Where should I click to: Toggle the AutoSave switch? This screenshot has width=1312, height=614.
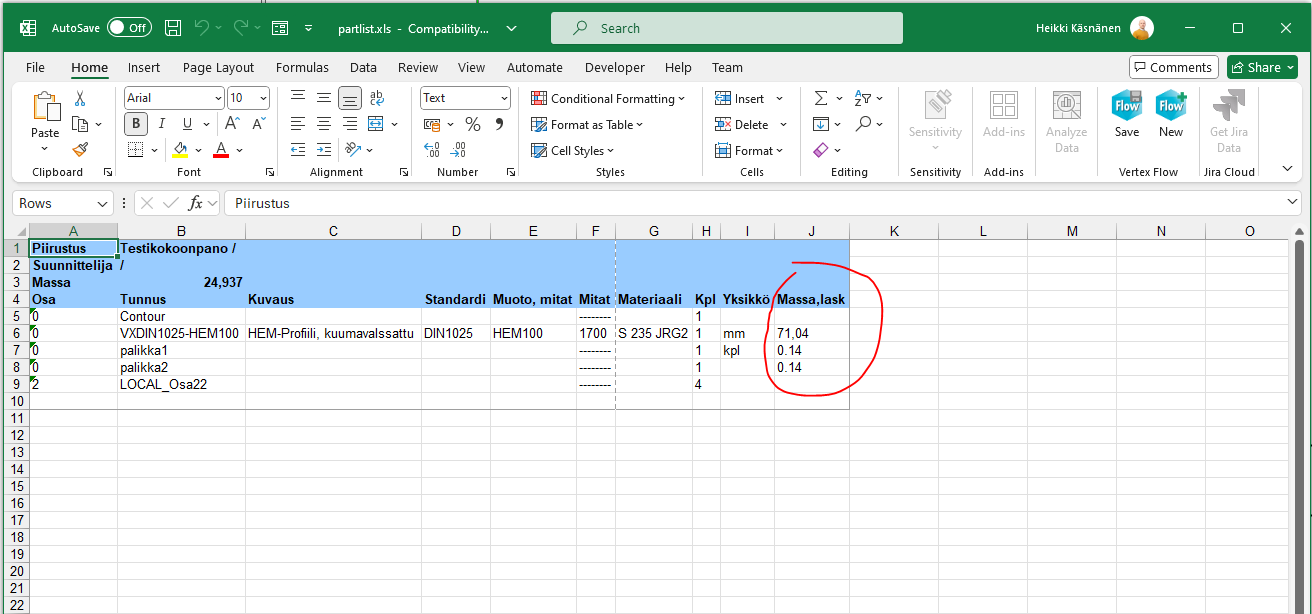129,28
